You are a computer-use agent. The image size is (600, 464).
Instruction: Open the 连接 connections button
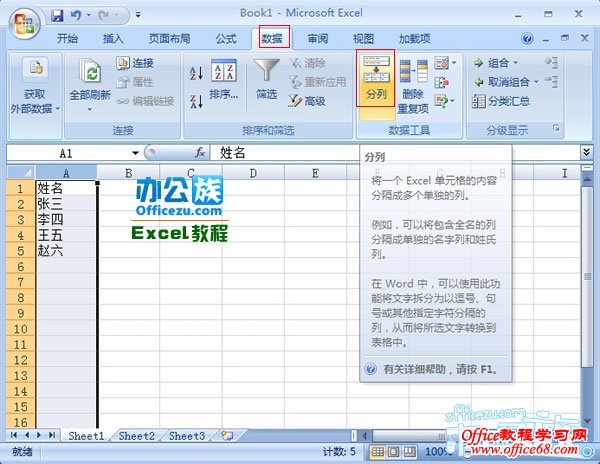[135, 63]
